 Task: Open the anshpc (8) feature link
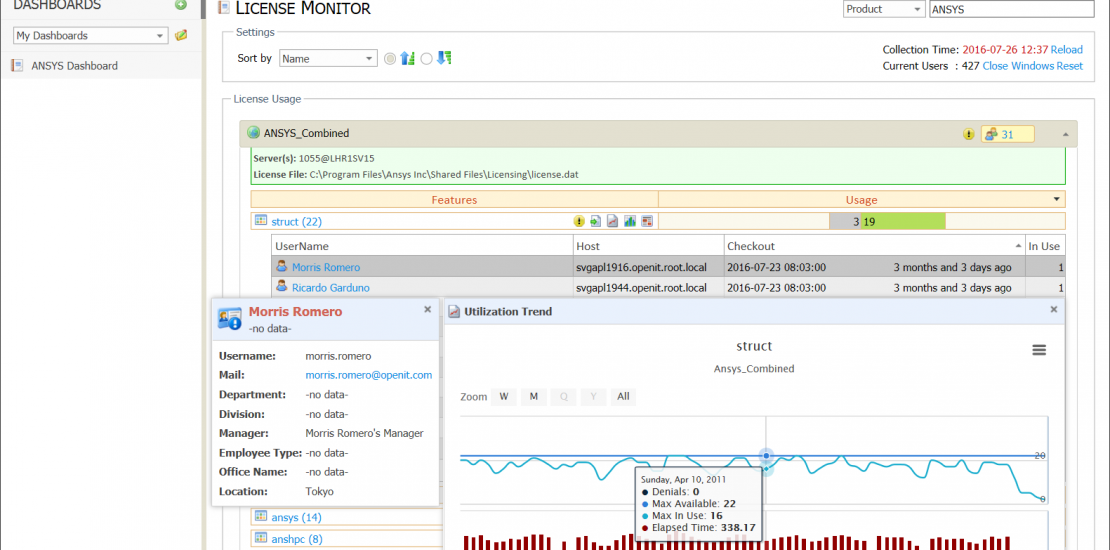tap(297, 539)
